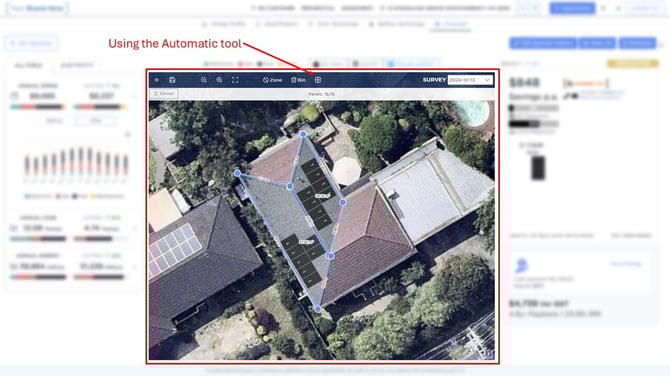
Task: Zoom out of the aerial map
Action: 204,80
